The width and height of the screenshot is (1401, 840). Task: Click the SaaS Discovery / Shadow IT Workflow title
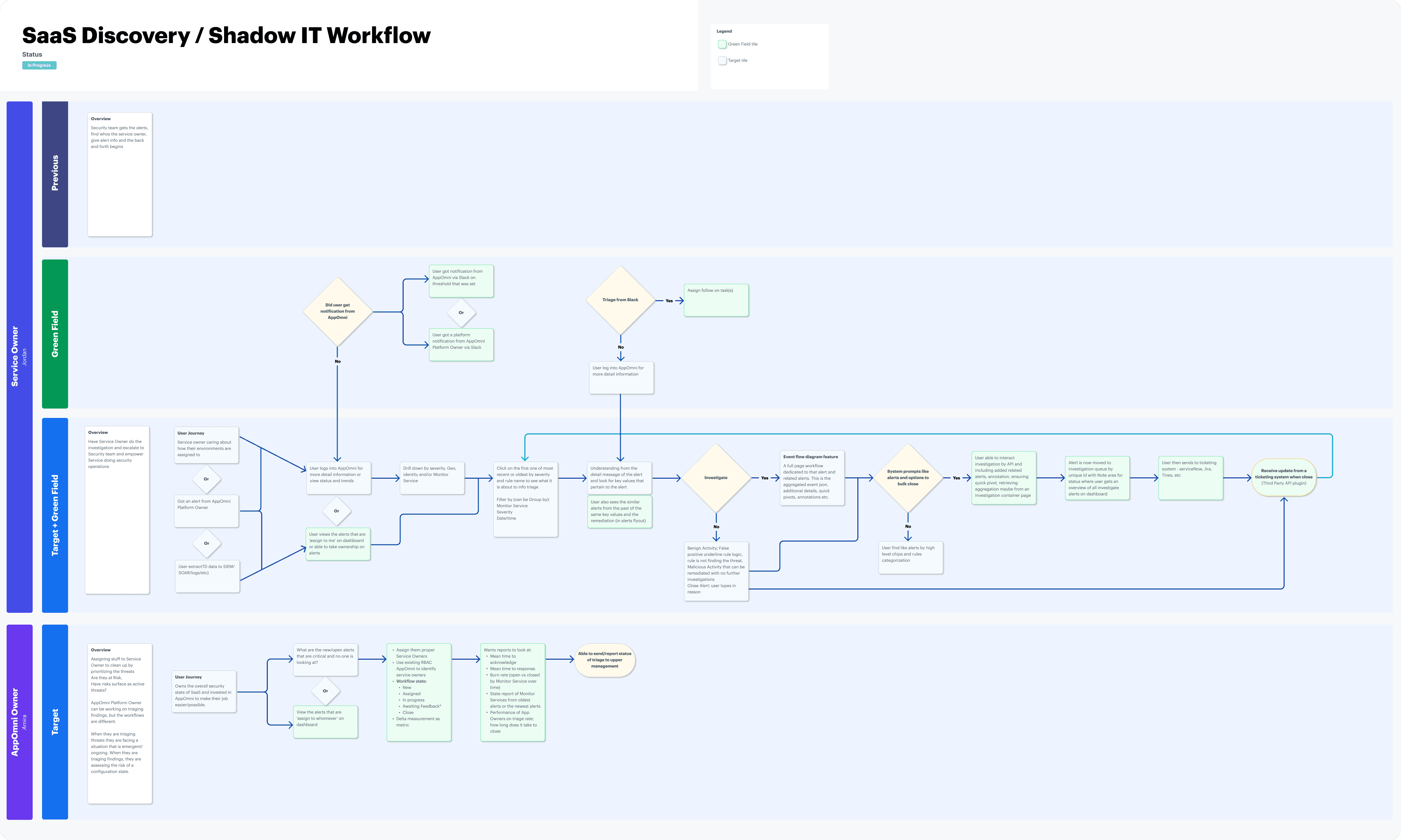tap(226, 36)
